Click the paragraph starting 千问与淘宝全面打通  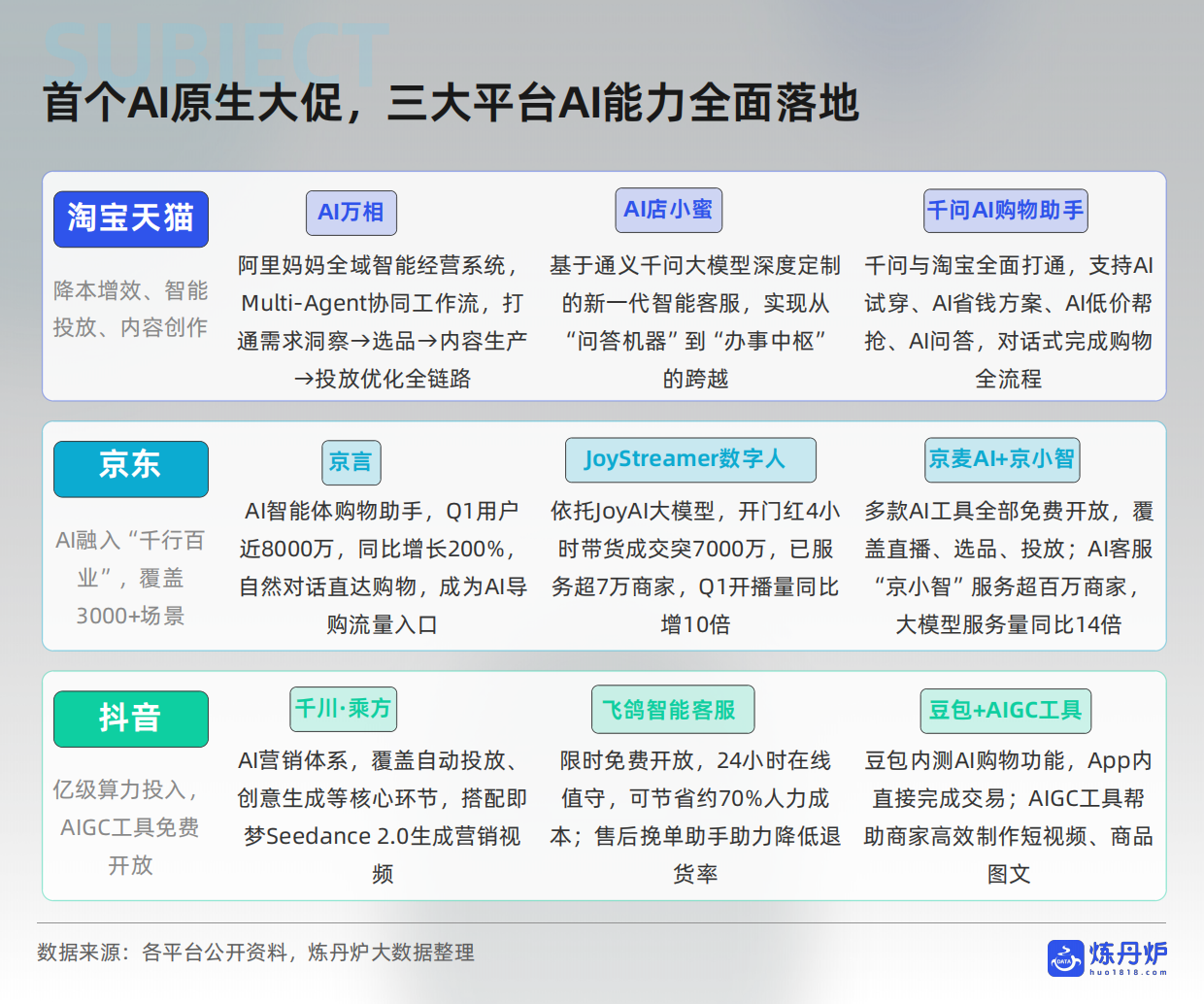(x=1009, y=321)
